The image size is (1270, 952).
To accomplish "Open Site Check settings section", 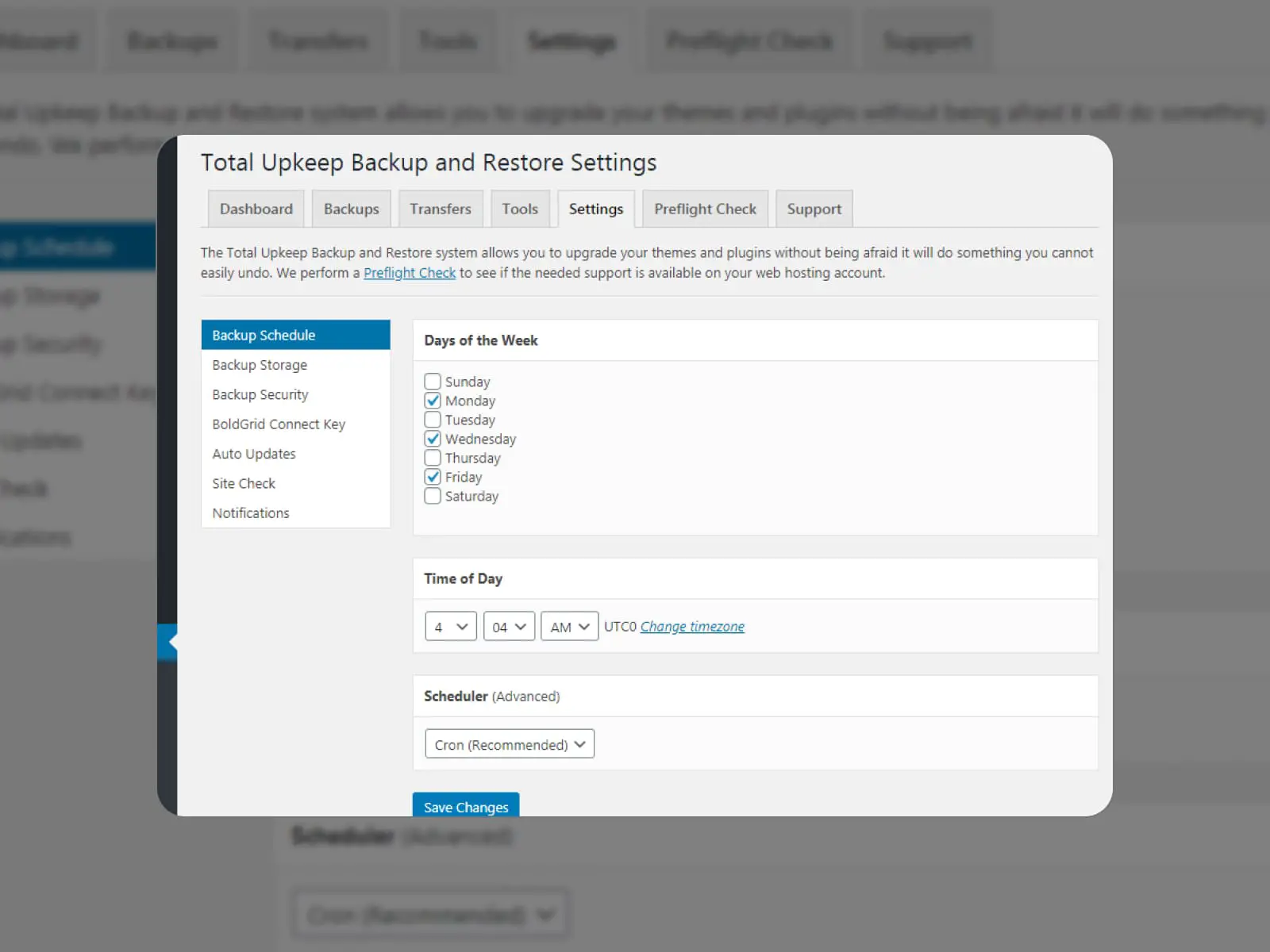I will (x=295, y=483).
